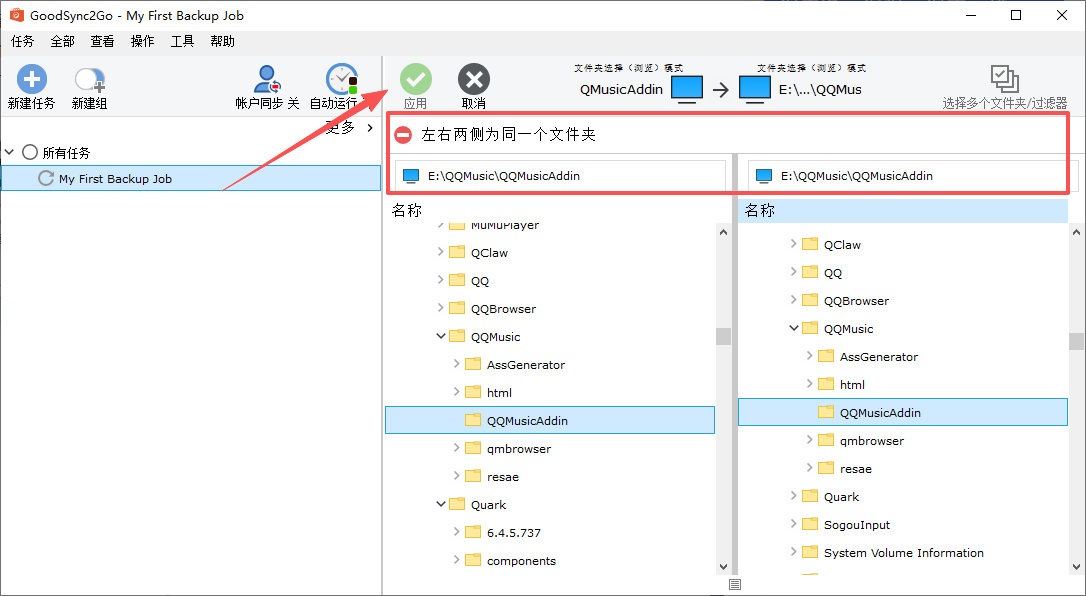
Task: Select QQMusicAddin folder in left tree
Action: point(550,420)
